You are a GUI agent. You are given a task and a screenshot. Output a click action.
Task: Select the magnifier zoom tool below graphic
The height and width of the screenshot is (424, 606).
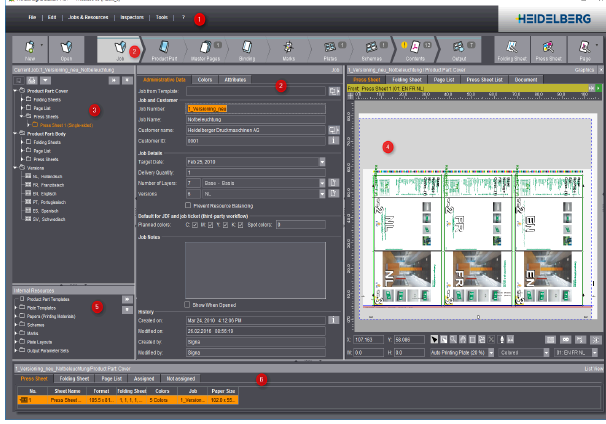[453, 339]
